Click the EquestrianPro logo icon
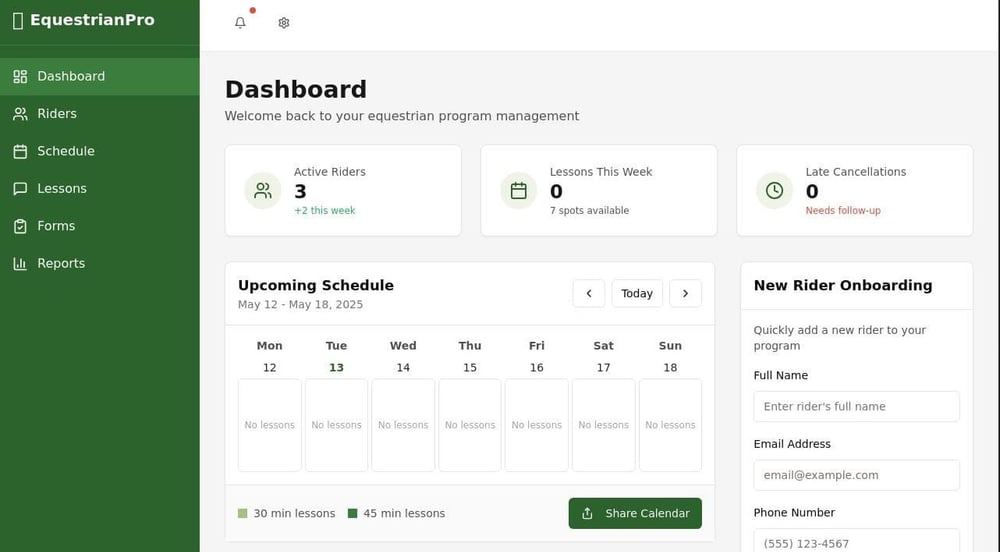 (18, 20)
